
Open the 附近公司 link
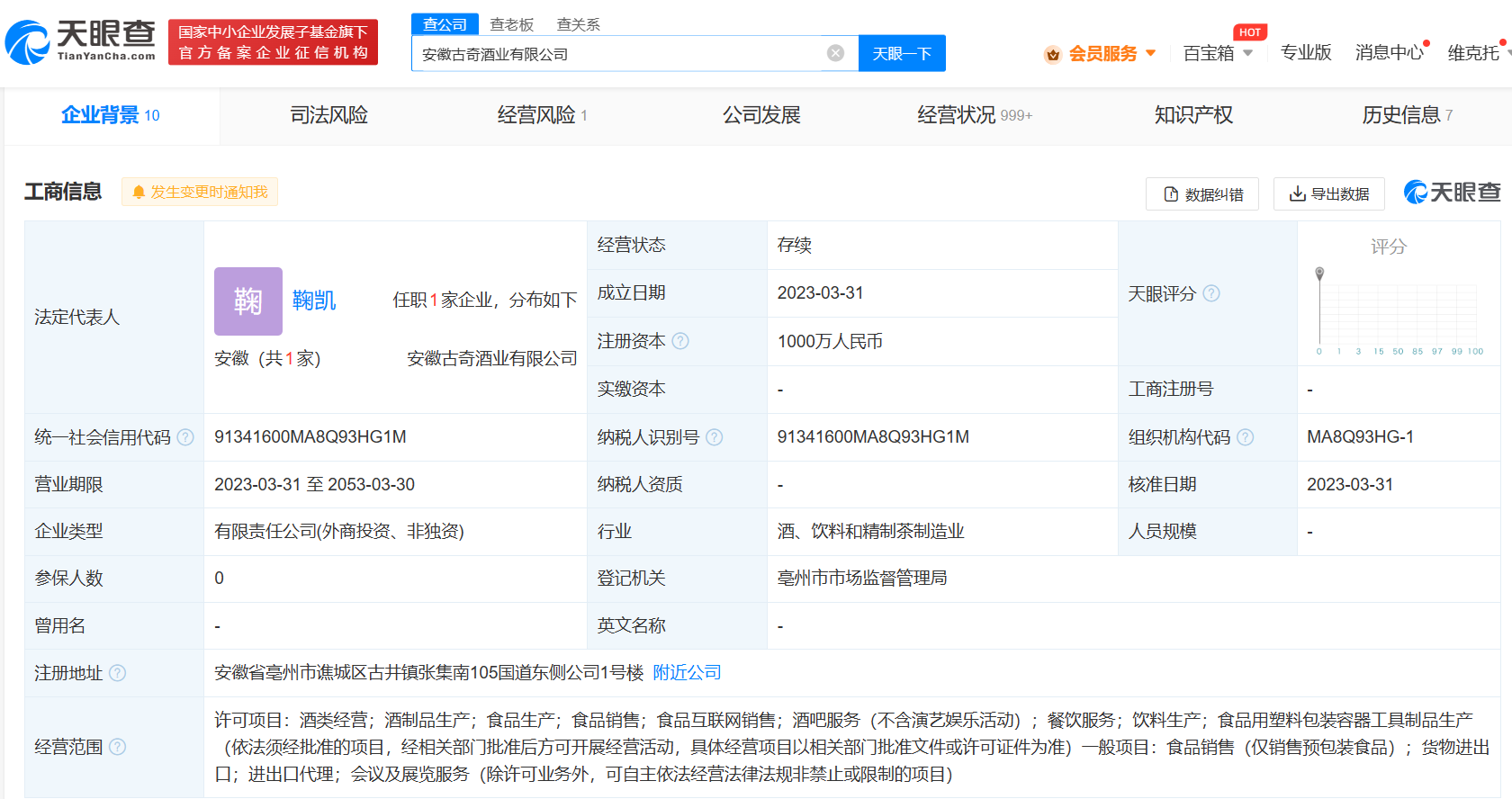(687, 673)
